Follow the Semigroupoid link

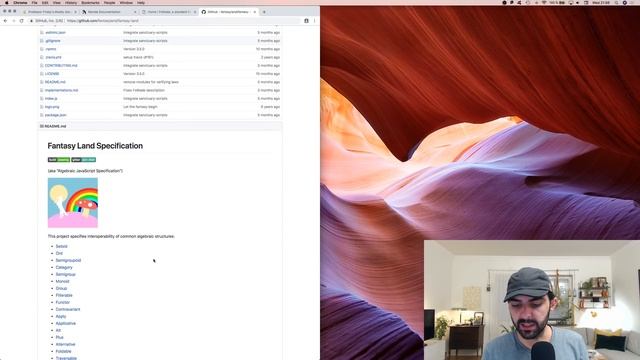tap(68, 260)
